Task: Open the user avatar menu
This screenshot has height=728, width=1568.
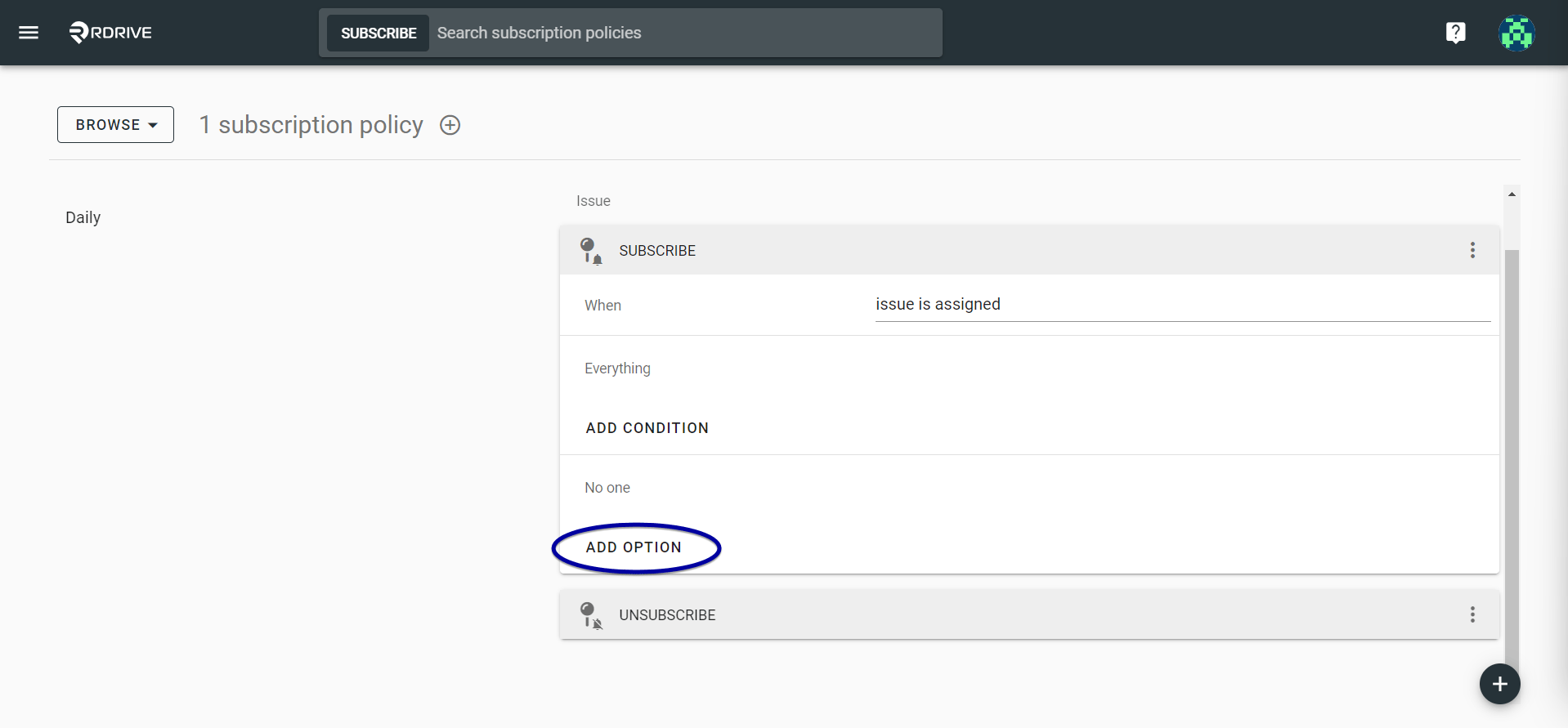Action: 1516,33
